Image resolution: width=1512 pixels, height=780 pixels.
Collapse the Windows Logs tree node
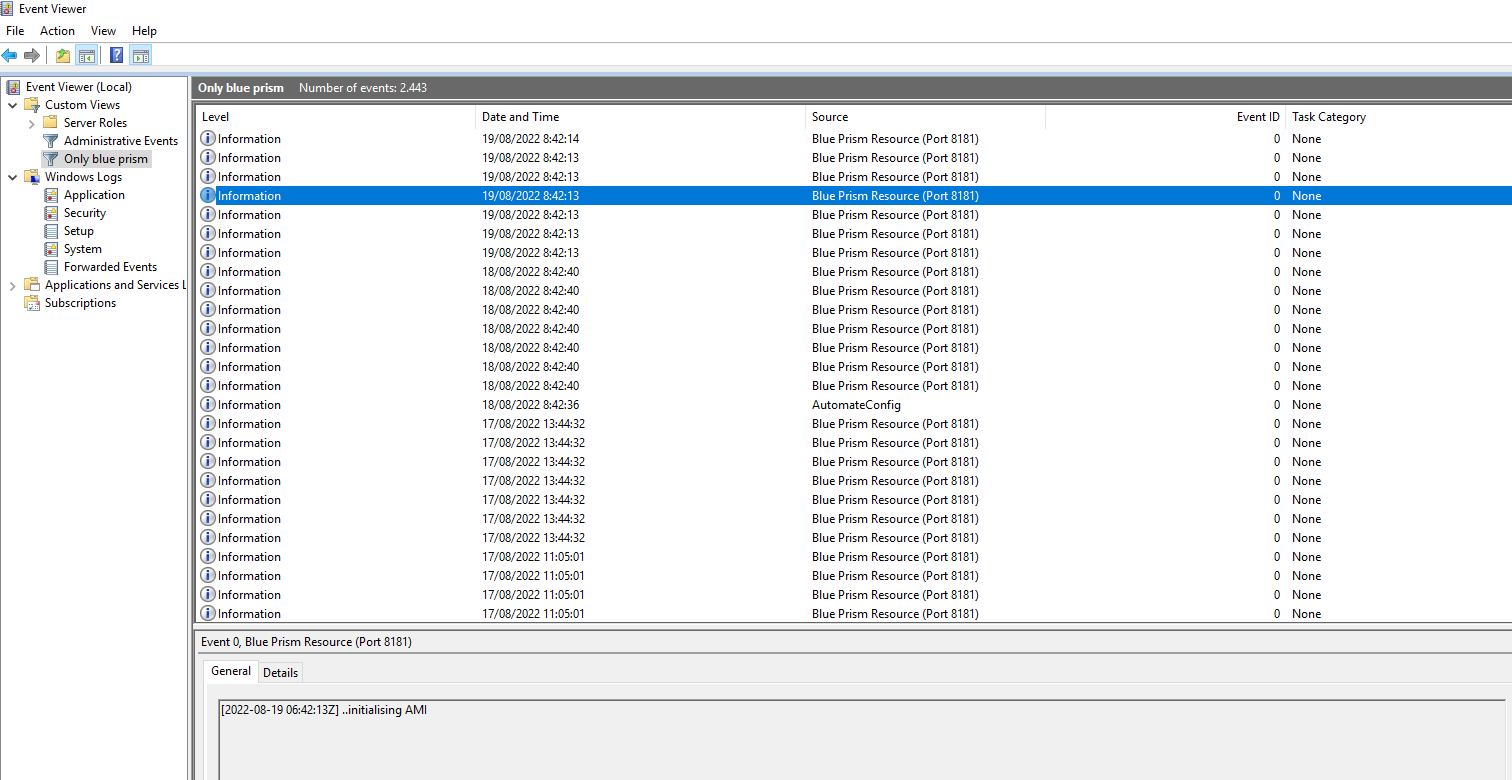12,177
